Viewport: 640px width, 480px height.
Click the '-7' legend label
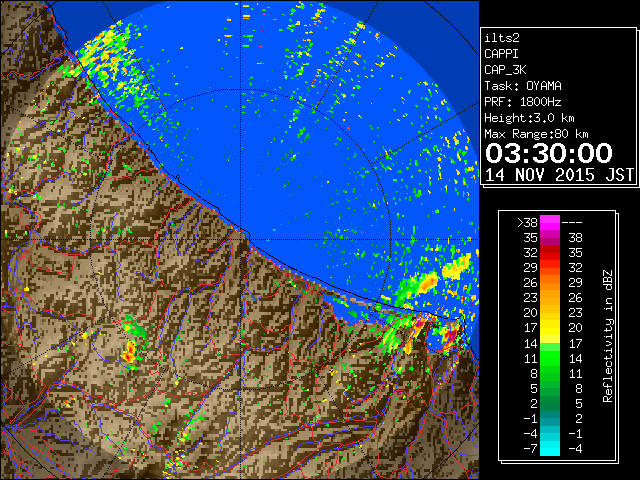pos(530,449)
